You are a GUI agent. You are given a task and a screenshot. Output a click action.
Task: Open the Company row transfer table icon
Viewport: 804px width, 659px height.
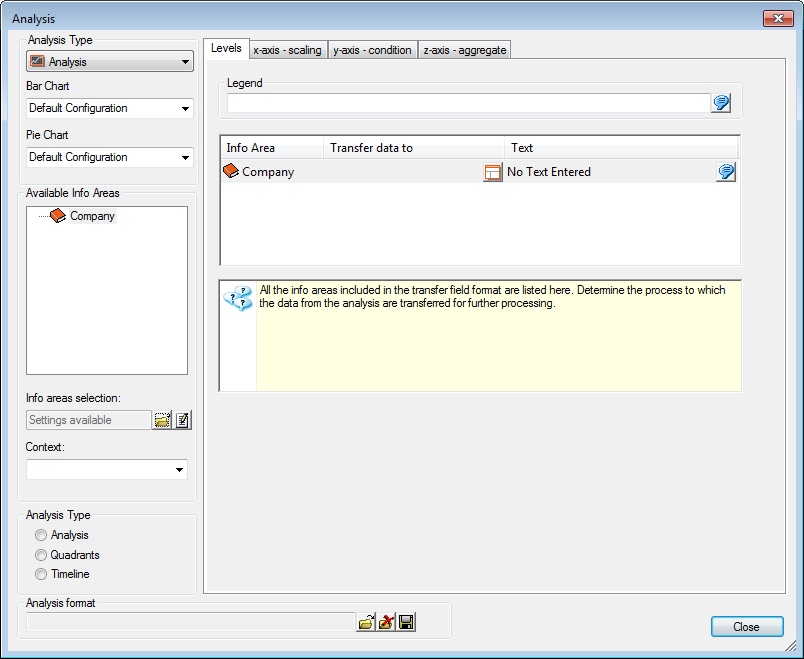pos(492,172)
